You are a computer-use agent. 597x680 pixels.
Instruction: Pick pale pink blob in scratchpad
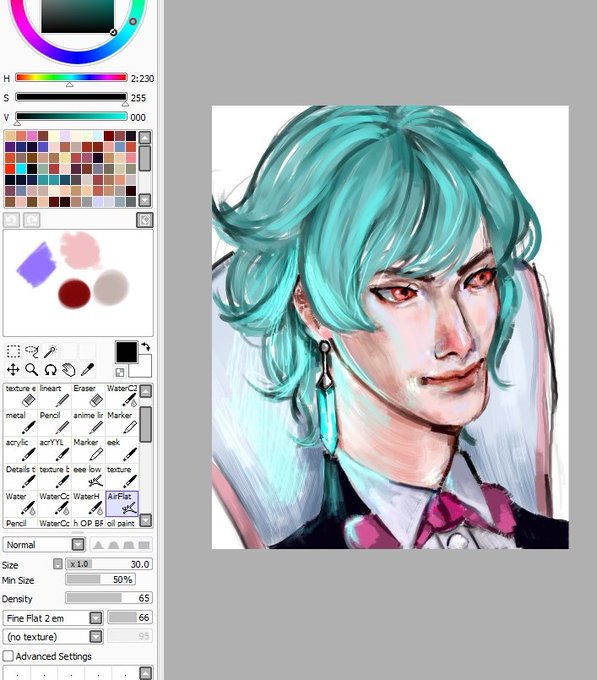coord(81,250)
